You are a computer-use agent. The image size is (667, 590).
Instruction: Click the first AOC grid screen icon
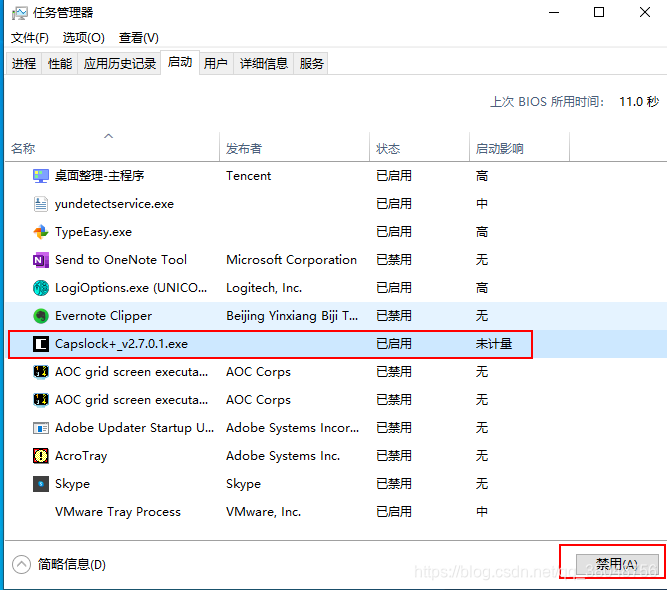click(x=41, y=372)
